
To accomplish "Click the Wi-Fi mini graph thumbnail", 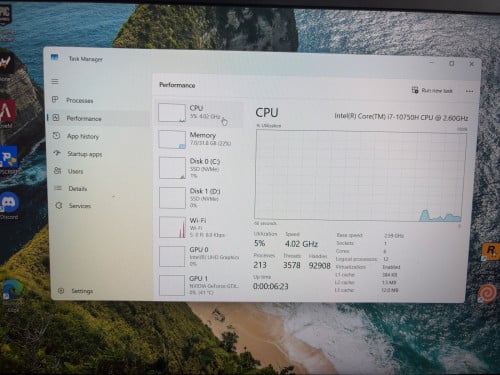I will tap(172, 227).
